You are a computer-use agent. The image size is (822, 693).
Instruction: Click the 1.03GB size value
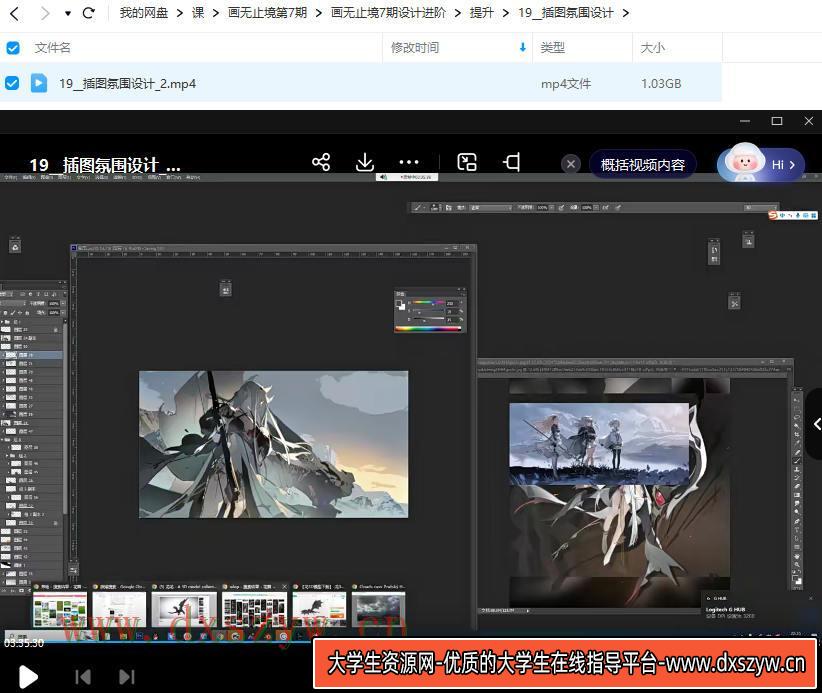click(661, 83)
